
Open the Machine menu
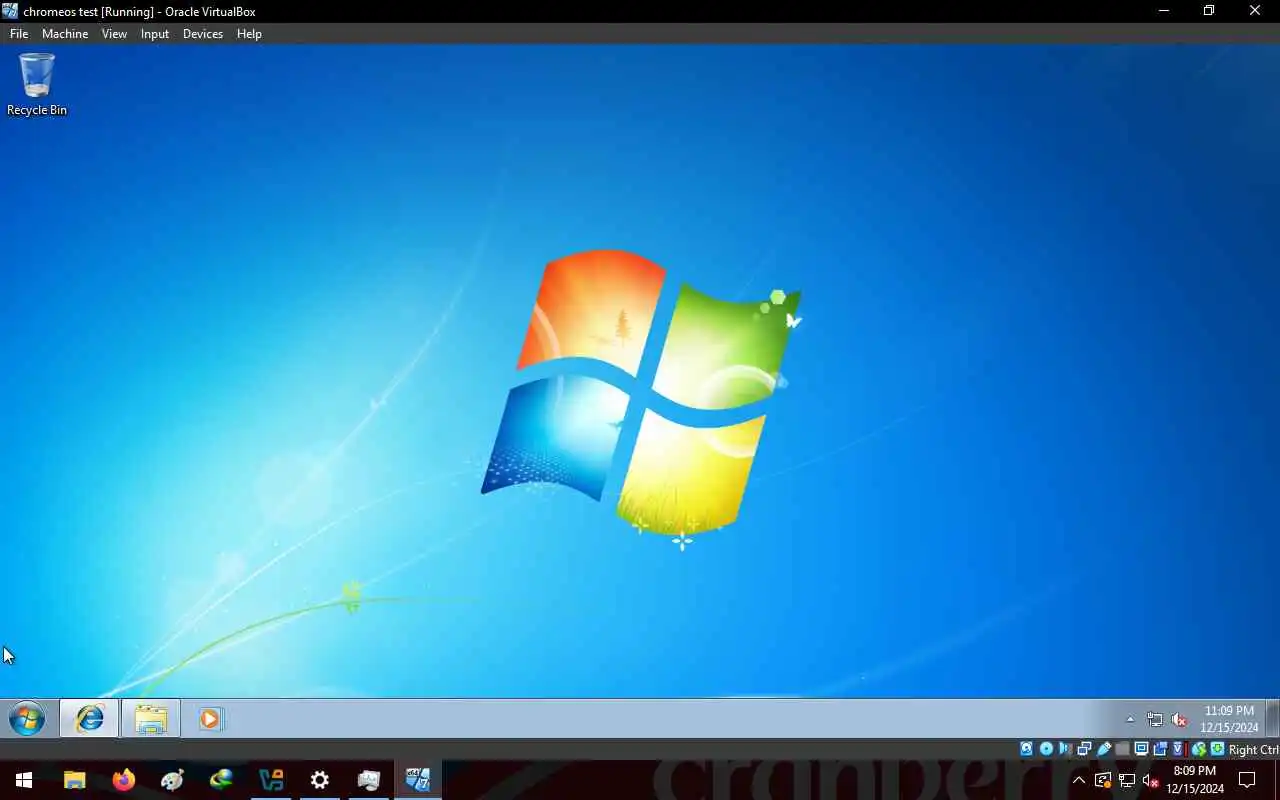pyautogui.click(x=65, y=33)
